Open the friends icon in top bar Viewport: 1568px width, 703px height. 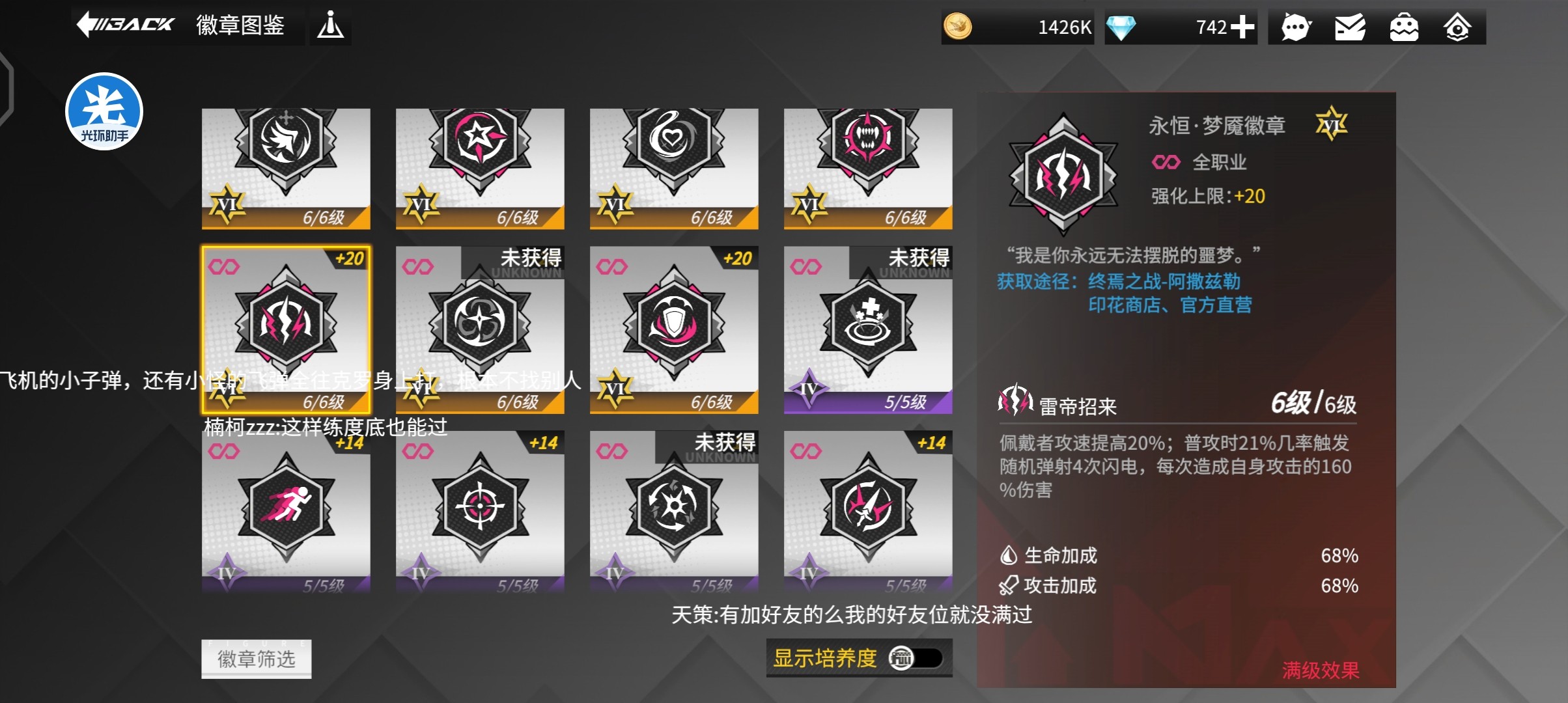1404,27
